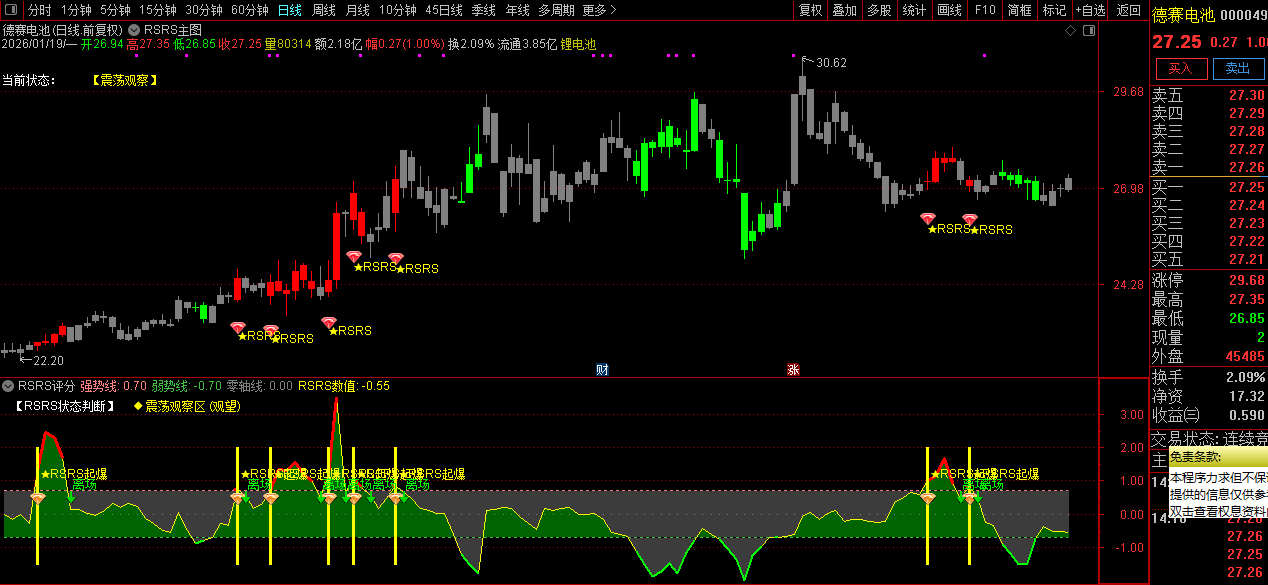1268x585 pixels.
Task: Click the 30.62 high price label
Action: (x=831, y=63)
